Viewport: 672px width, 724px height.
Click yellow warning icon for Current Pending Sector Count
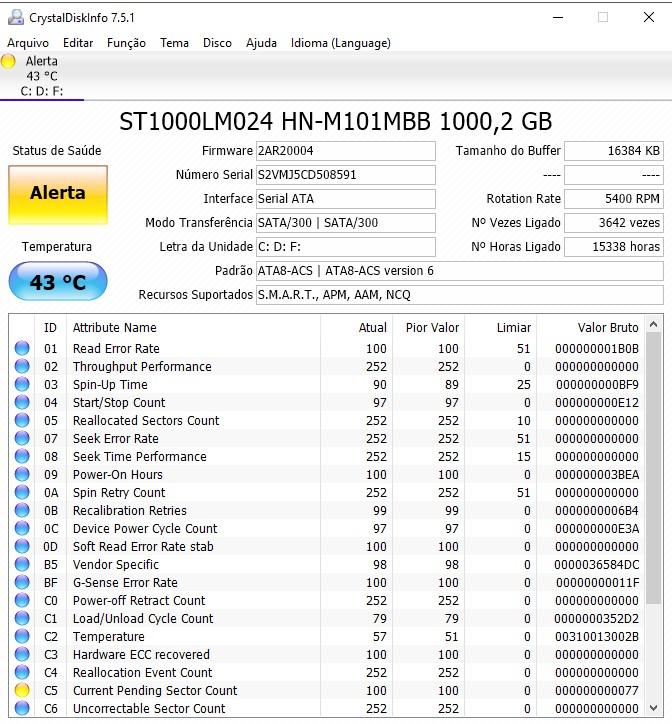tap(22, 691)
